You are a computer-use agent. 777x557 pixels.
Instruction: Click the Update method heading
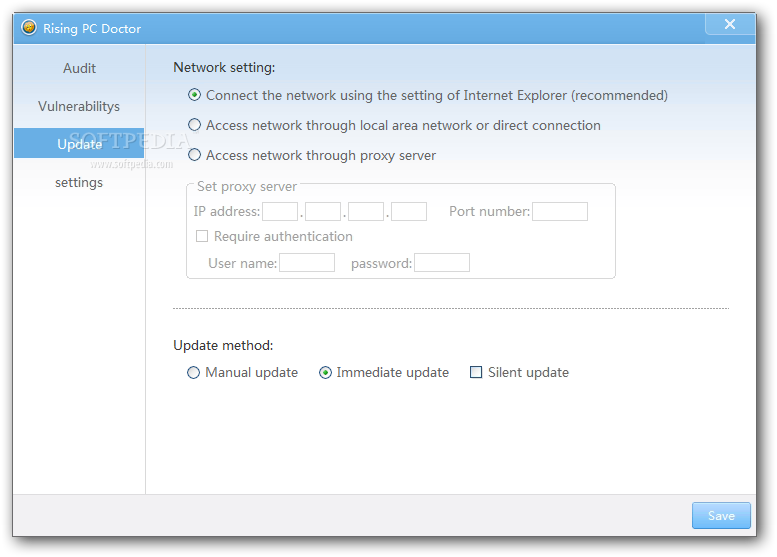pos(223,345)
